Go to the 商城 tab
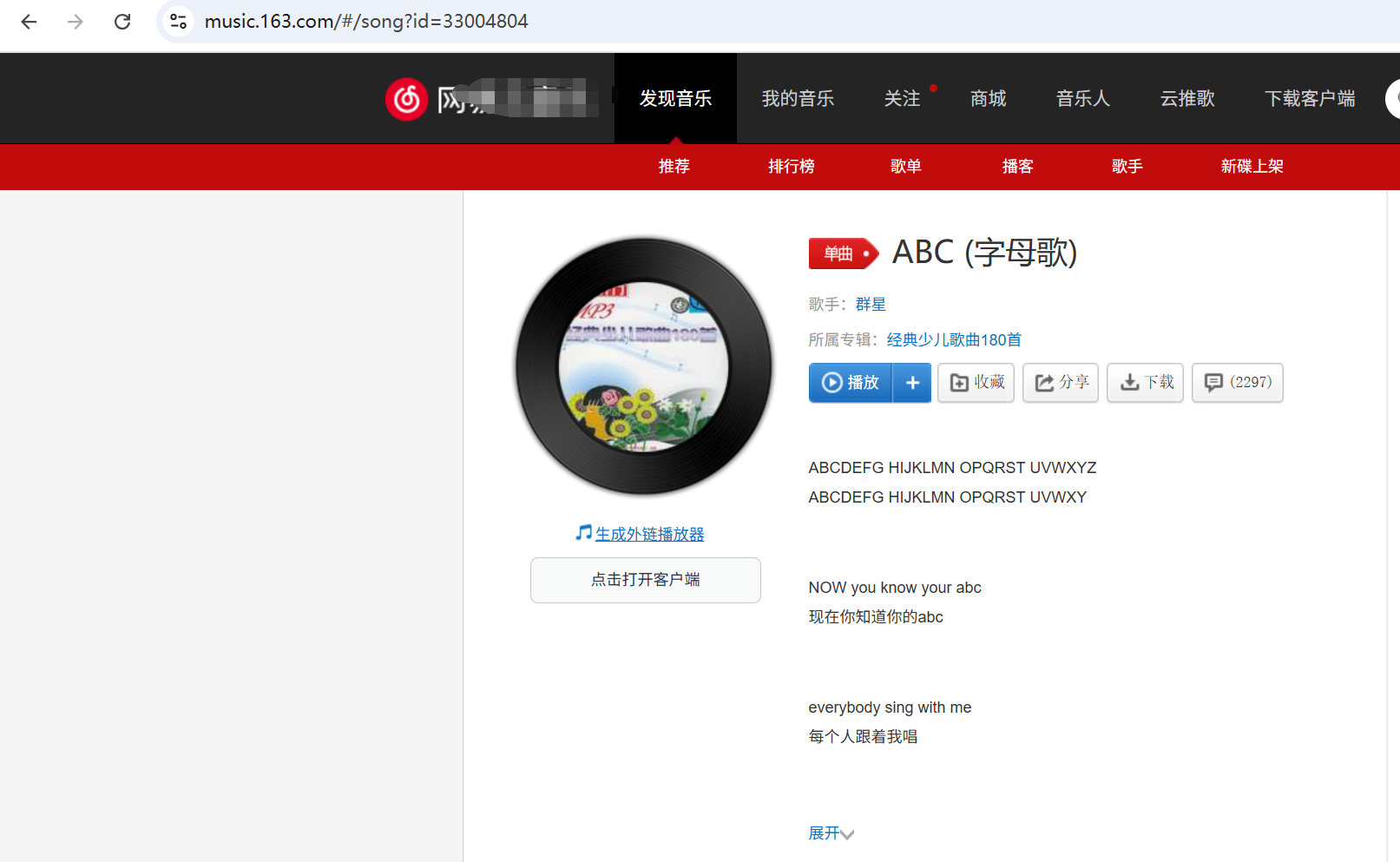 click(x=988, y=99)
